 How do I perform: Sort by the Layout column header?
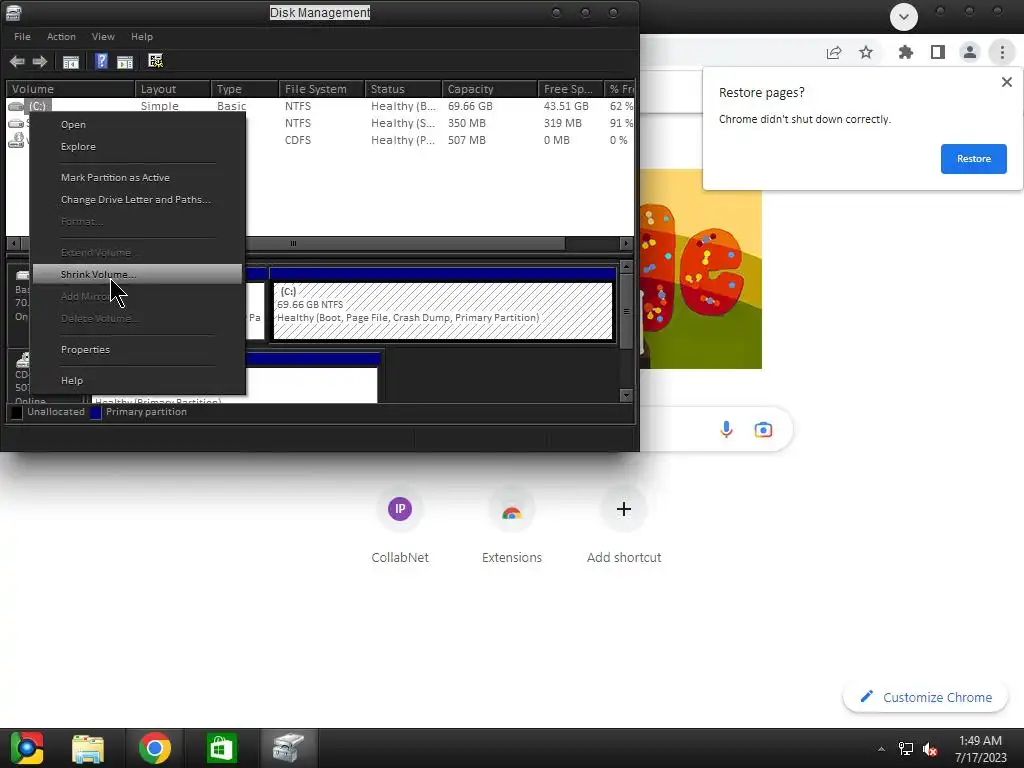(x=172, y=89)
